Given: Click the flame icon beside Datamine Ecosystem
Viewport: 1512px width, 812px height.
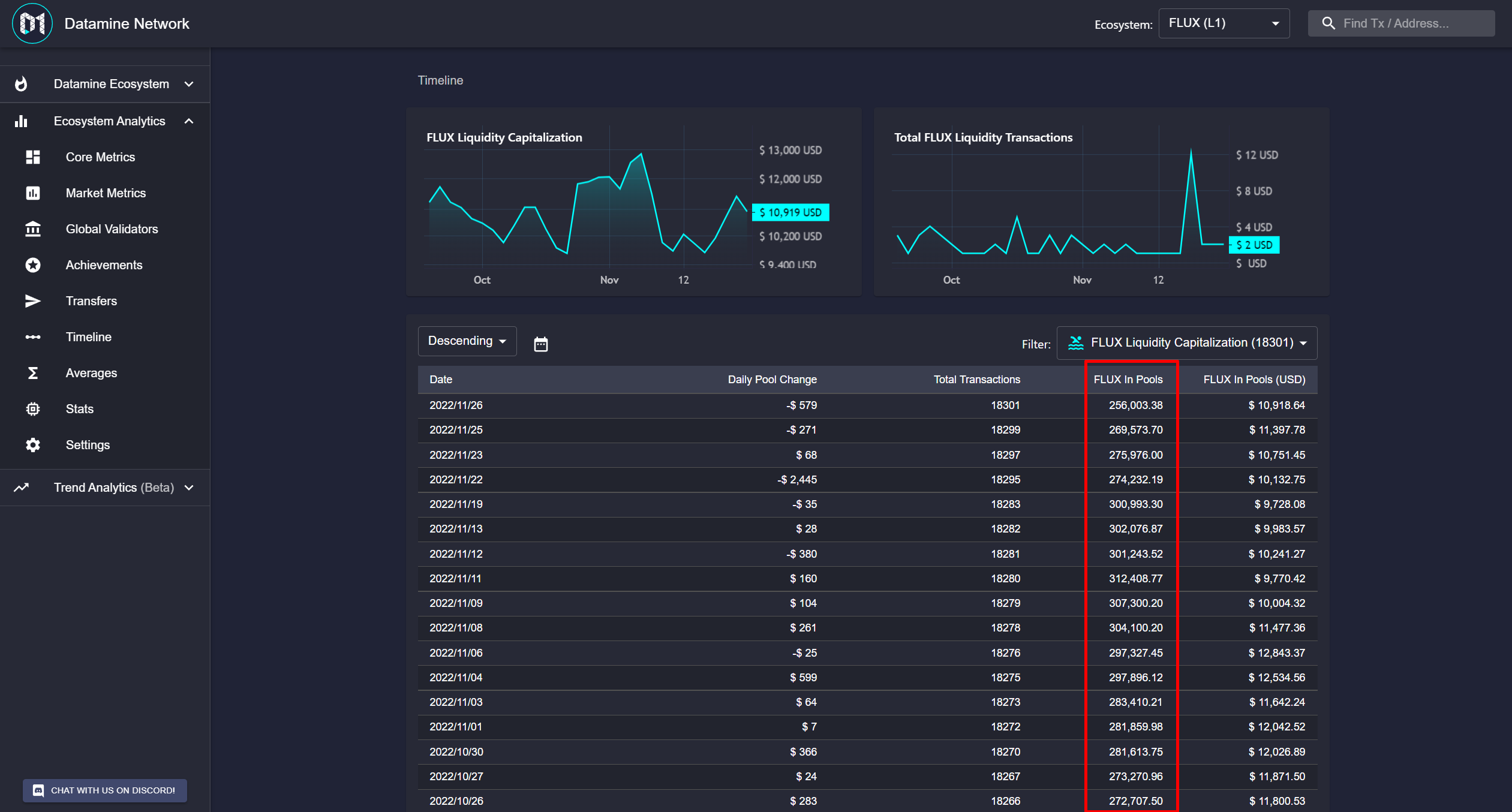Looking at the screenshot, I should coord(21,84).
